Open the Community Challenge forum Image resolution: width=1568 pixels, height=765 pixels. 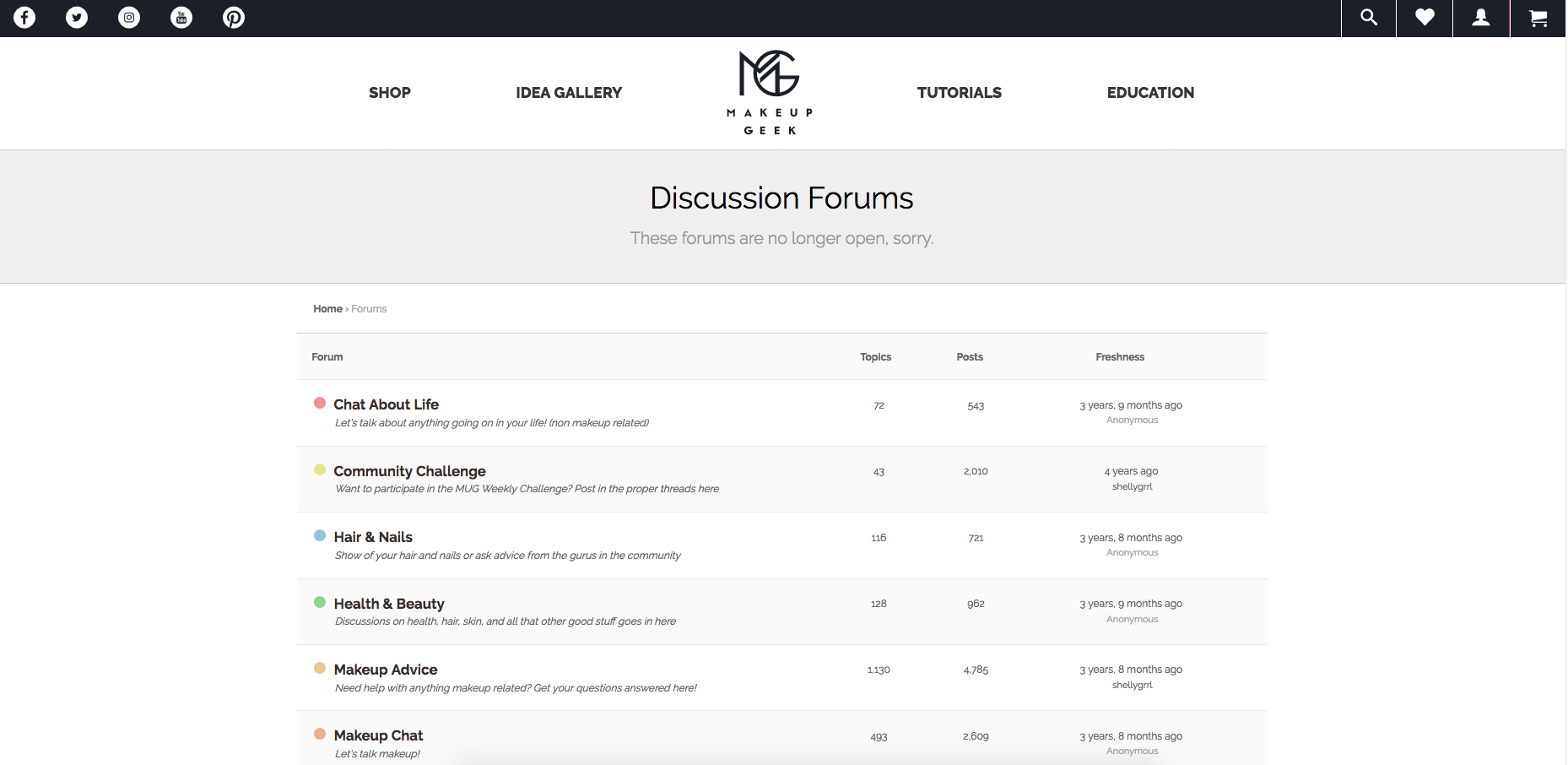click(409, 471)
